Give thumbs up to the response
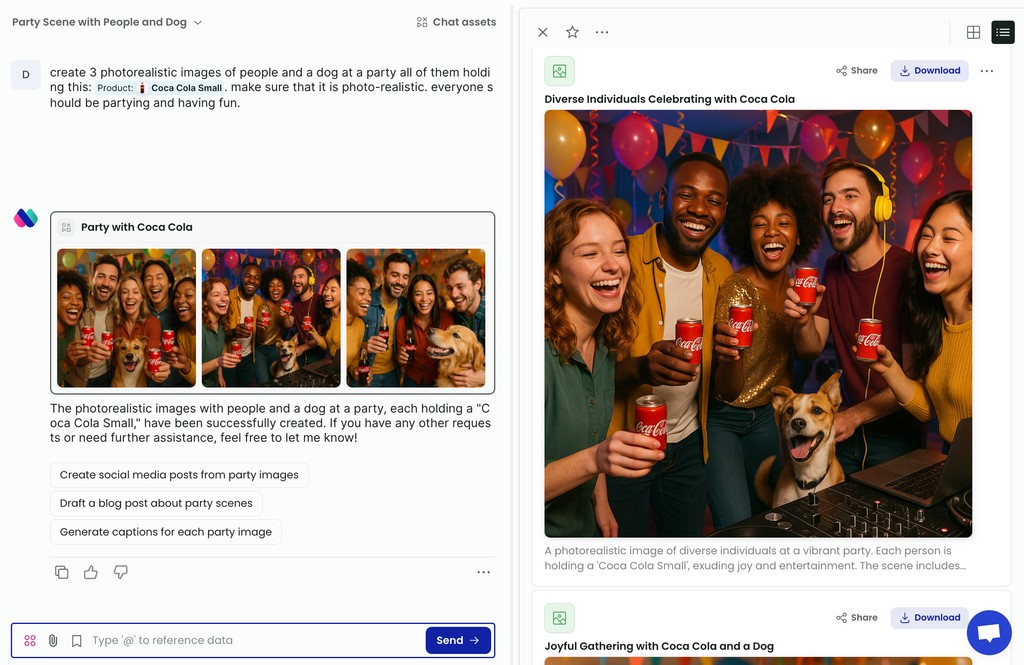The height and width of the screenshot is (665, 1024). click(91, 572)
